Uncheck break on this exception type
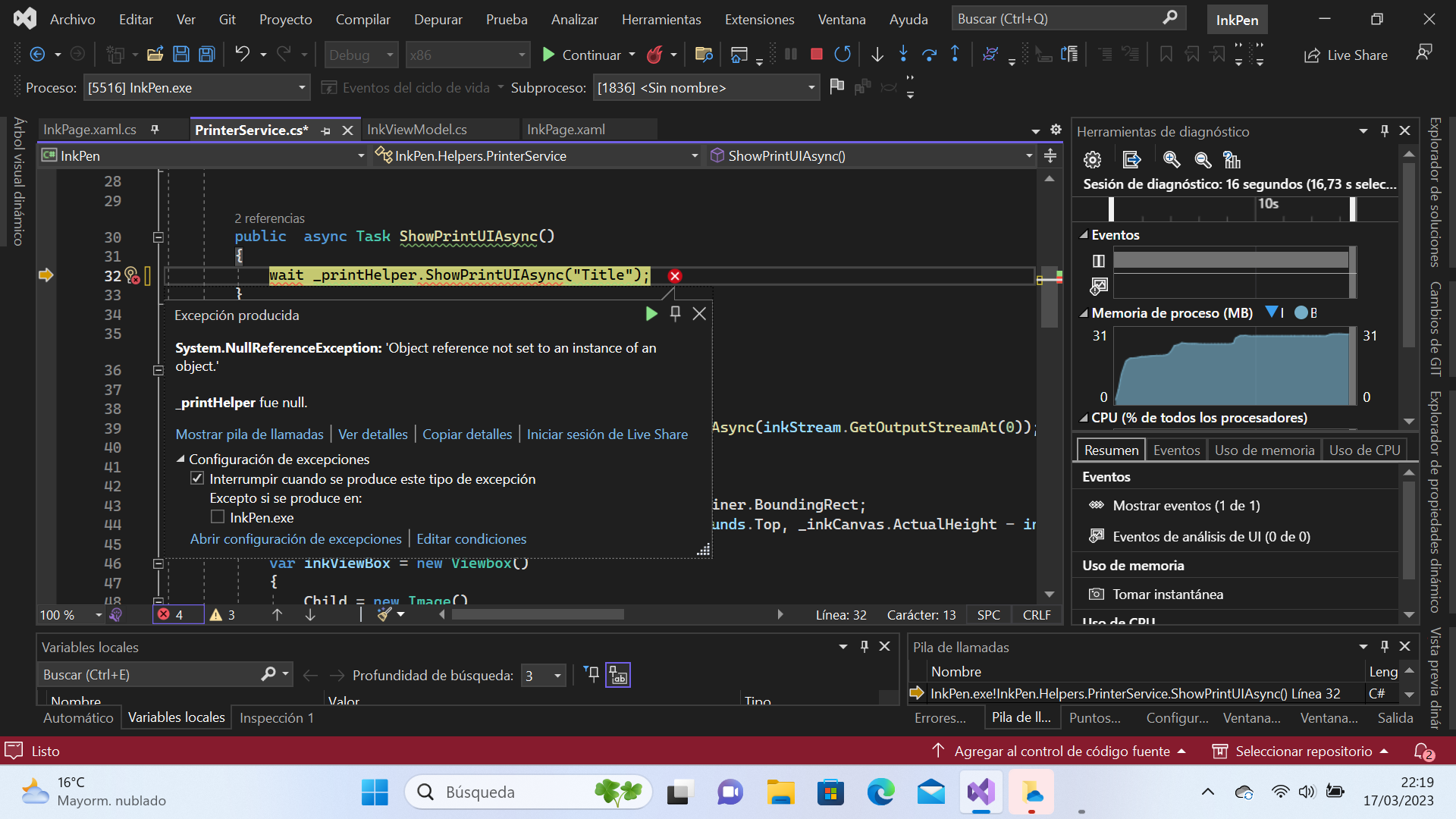Viewport: 1456px width, 819px height. coord(197,479)
